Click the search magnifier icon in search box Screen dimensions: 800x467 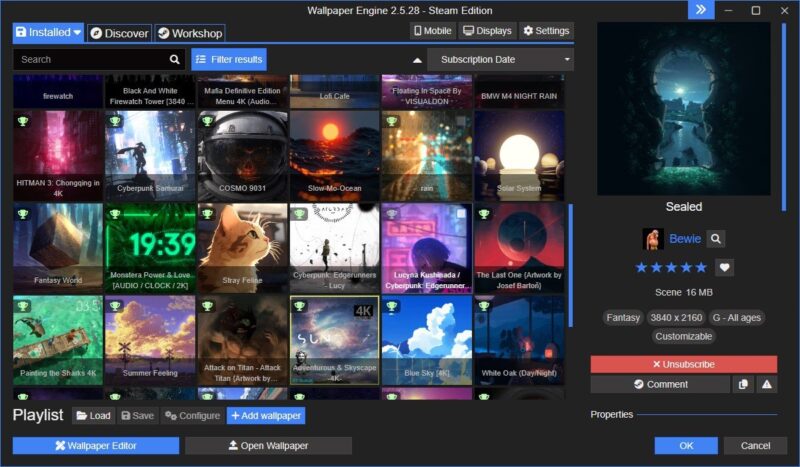point(174,60)
